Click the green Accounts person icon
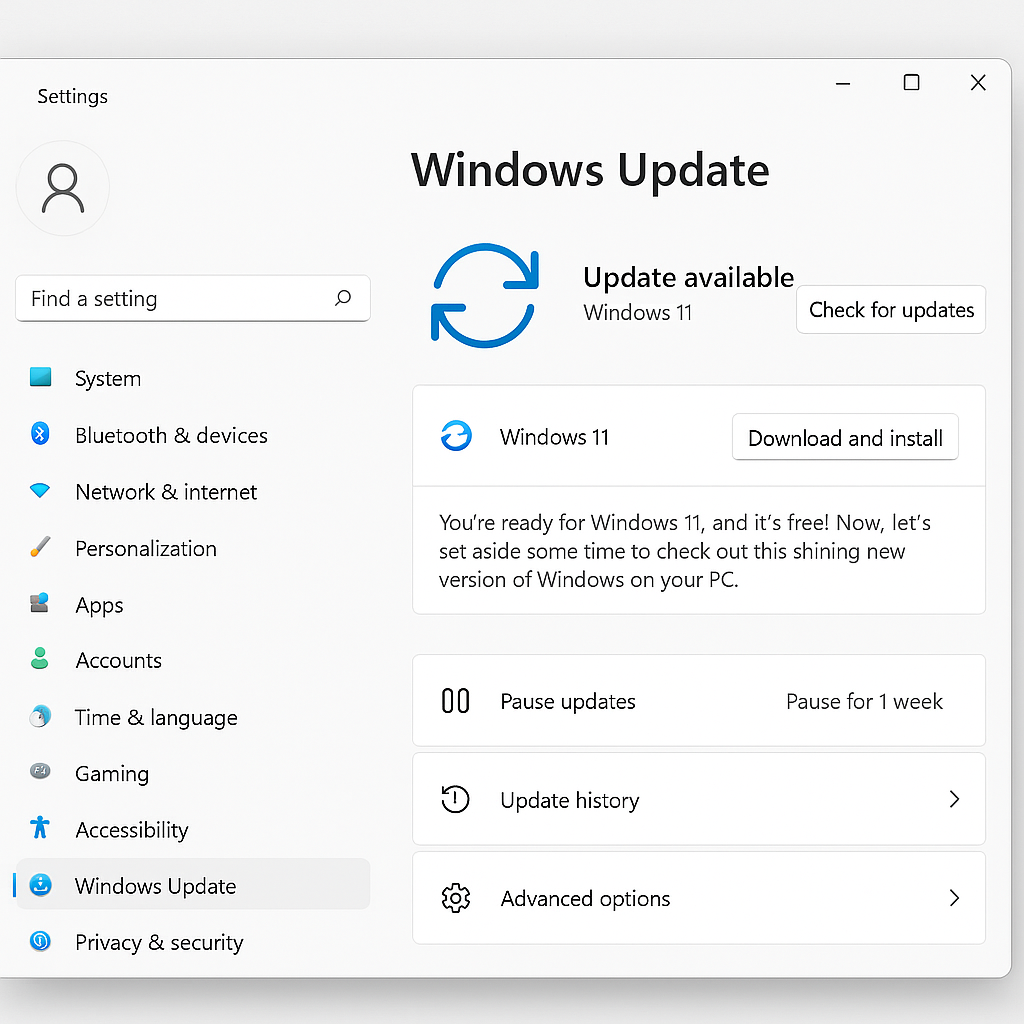The image size is (1024, 1024). [x=40, y=658]
